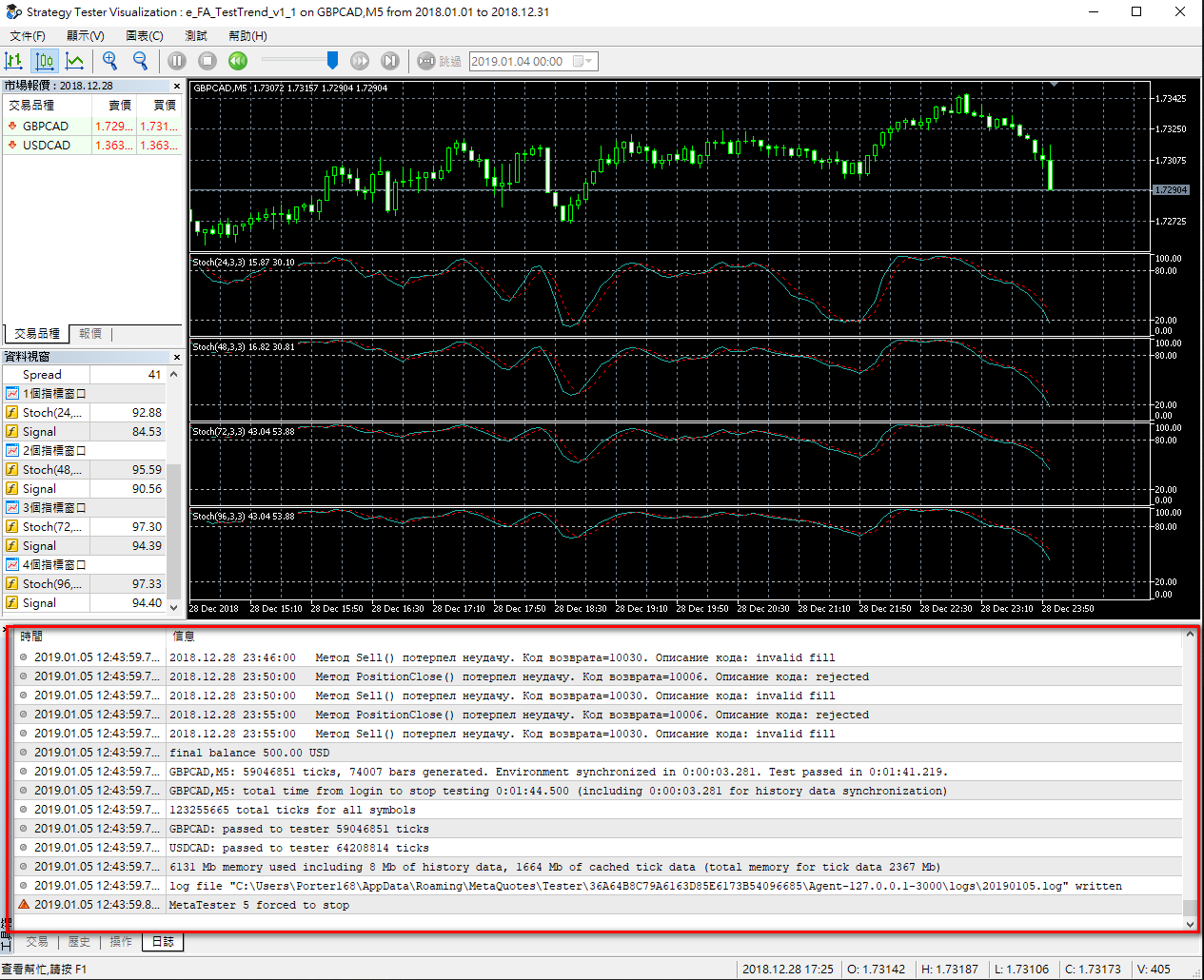Switch to 歷史 tab in tester panel

click(79, 942)
